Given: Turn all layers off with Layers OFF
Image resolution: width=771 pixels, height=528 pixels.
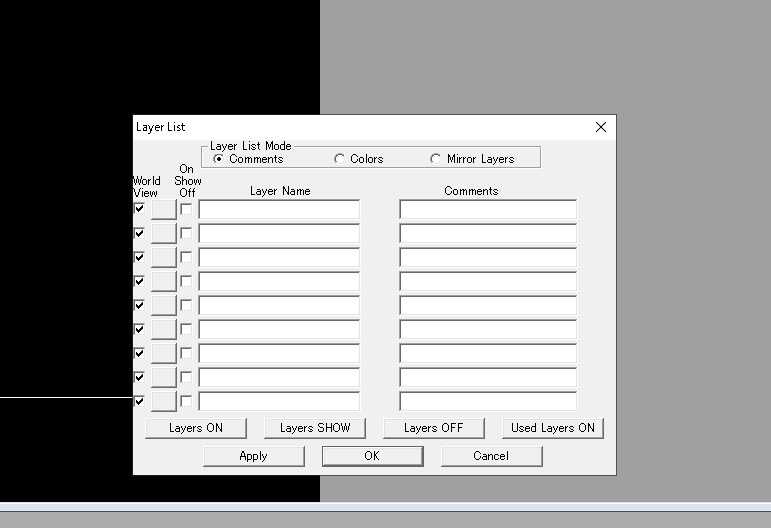Looking at the screenshot, I should pyautogui.click(x=434, y=428).
